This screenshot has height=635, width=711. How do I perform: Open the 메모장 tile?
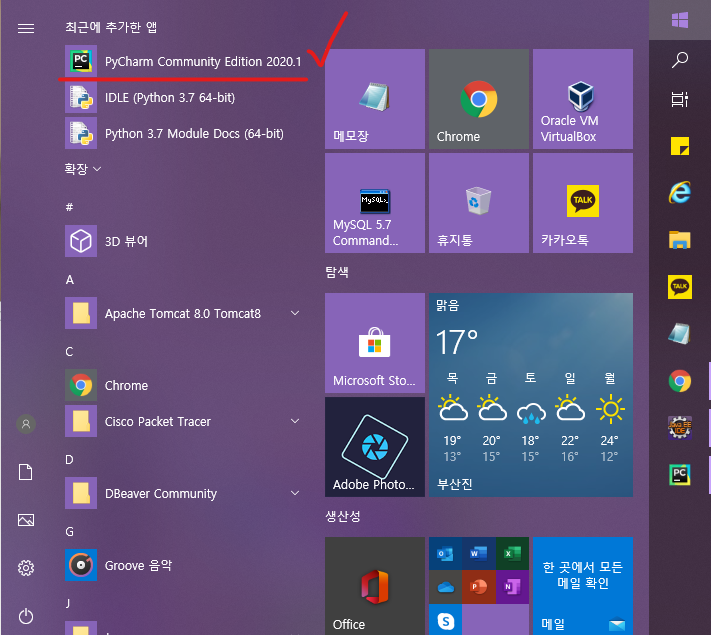point(375,99)
